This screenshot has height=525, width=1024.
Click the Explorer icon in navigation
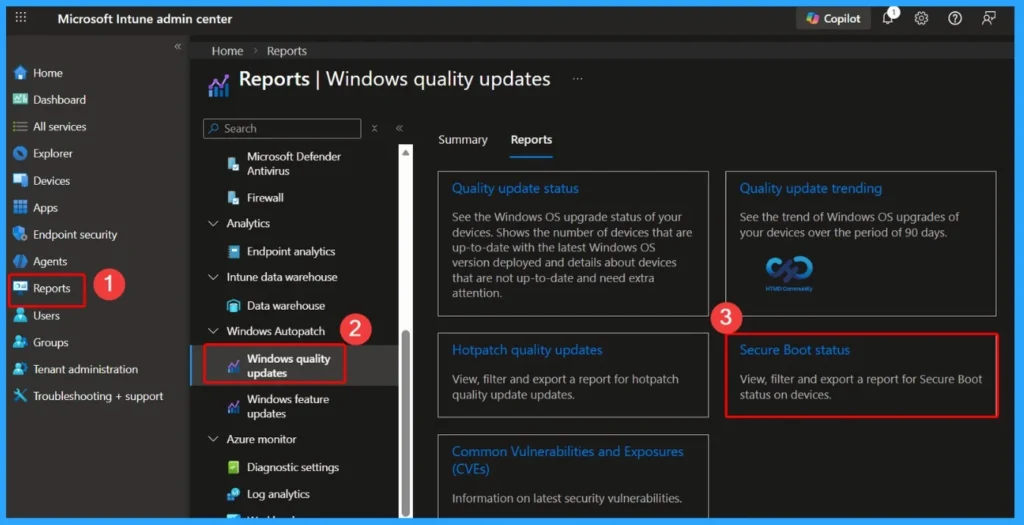pyautogui.click(x=20, y=153)
